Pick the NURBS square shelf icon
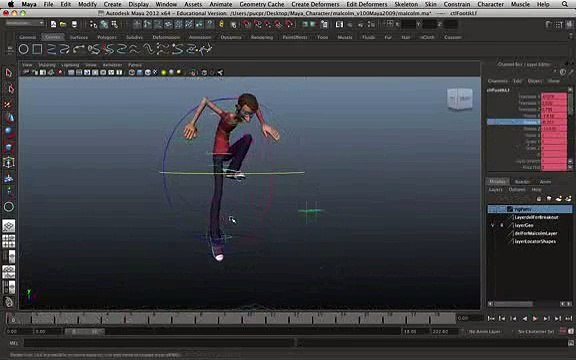Image resolution: width=576 pixels, height=360 pixels. [x=37, y=49]
